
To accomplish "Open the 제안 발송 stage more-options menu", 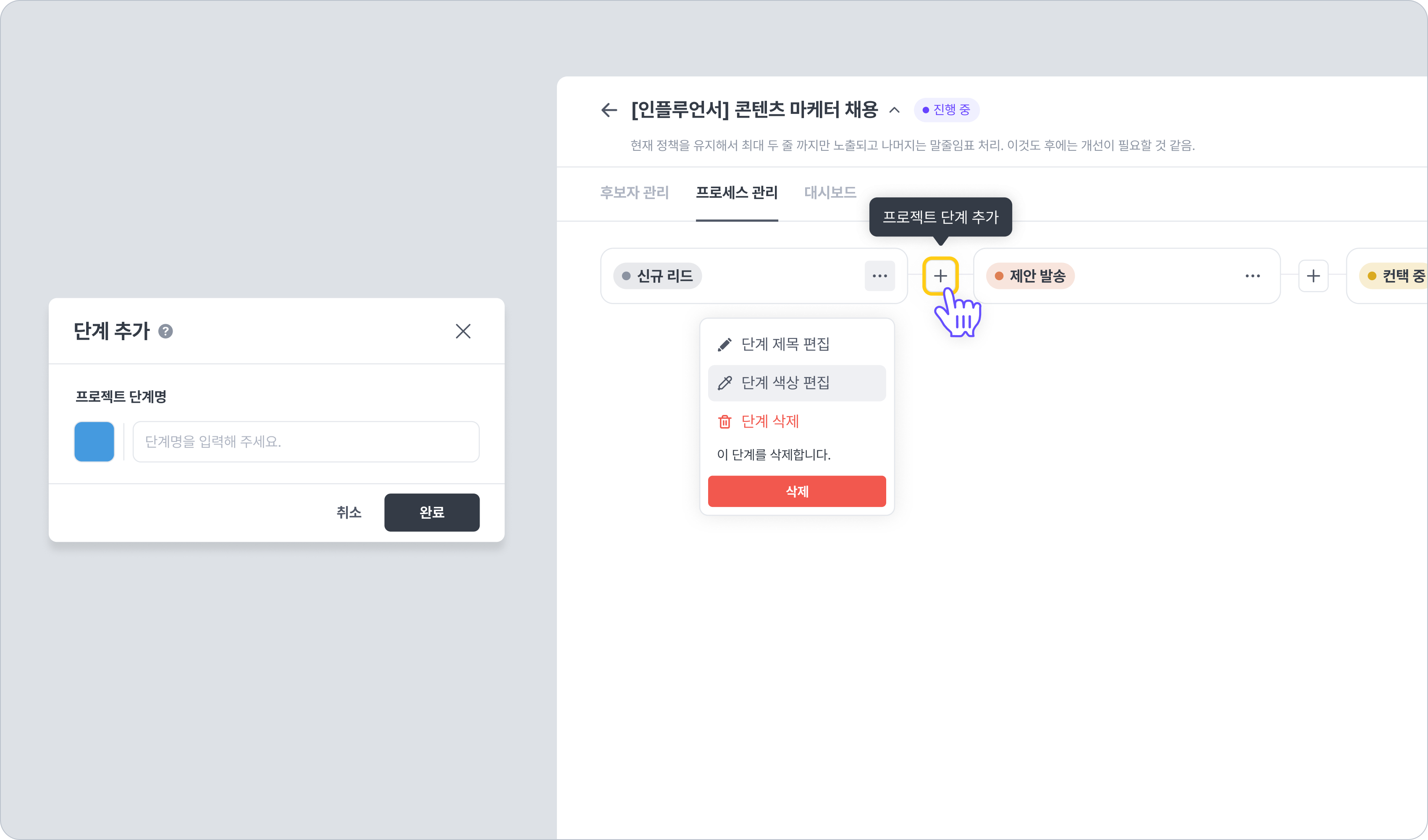I will click(1252, 276).
